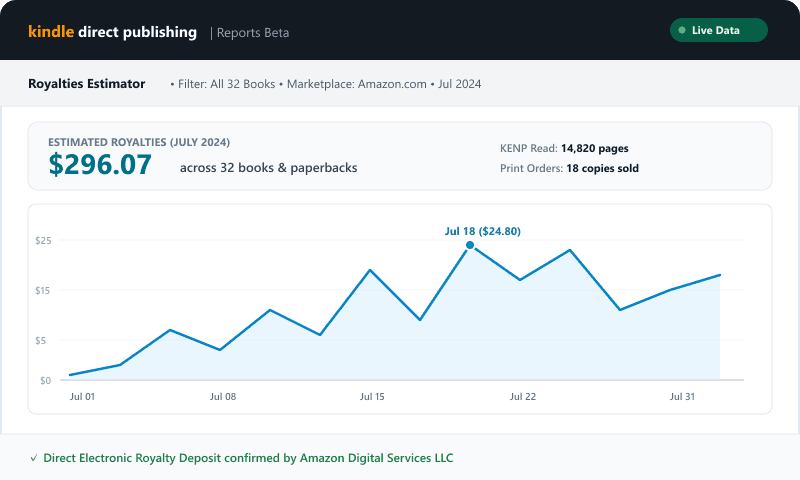Viewport: 800px width, 480px height.
Task: Click the green deposit confirmed checkmark icon
Action: [34, 458]
